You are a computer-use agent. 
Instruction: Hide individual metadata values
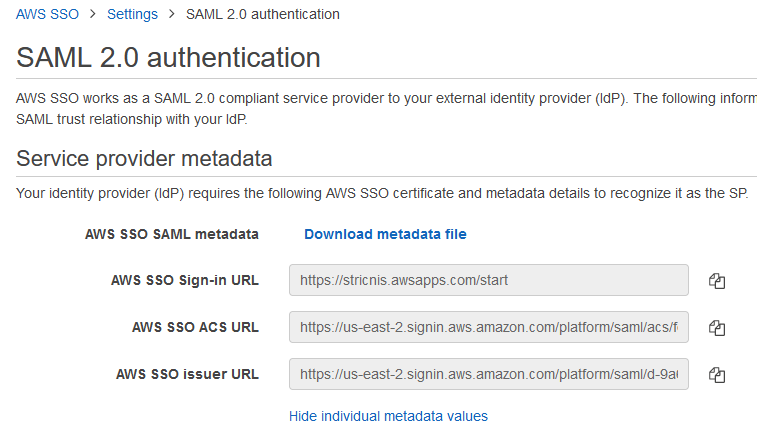pyautogui.click(x=388, y=416)
